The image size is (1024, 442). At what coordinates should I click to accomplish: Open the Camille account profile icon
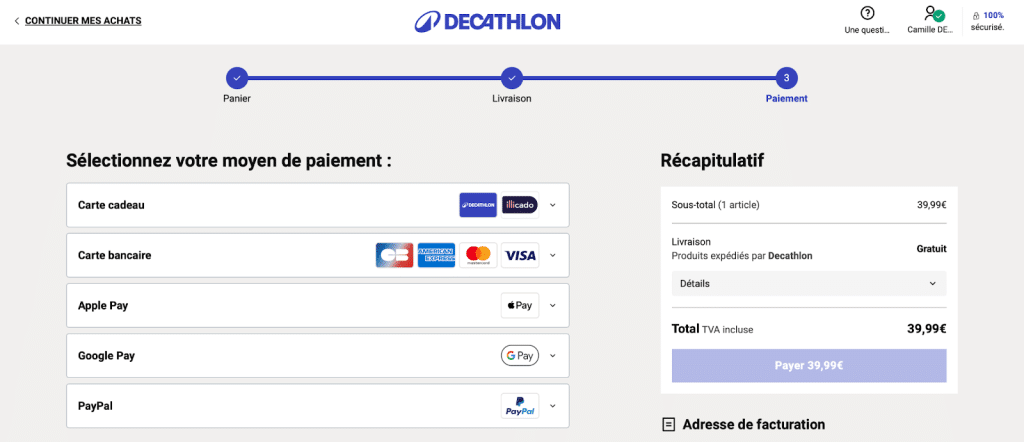(x=934, y=13)
